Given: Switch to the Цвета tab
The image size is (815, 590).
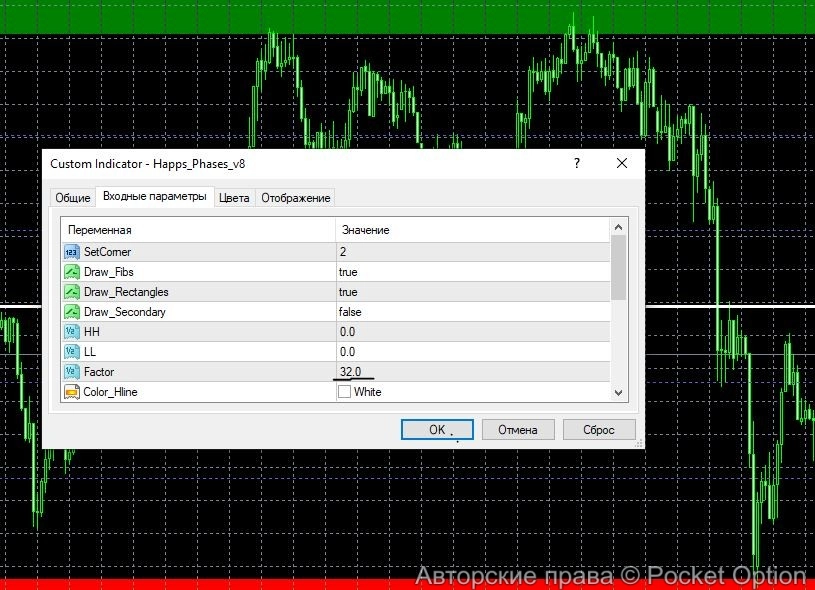Looking at the screenshot, I should coord(234,198).
